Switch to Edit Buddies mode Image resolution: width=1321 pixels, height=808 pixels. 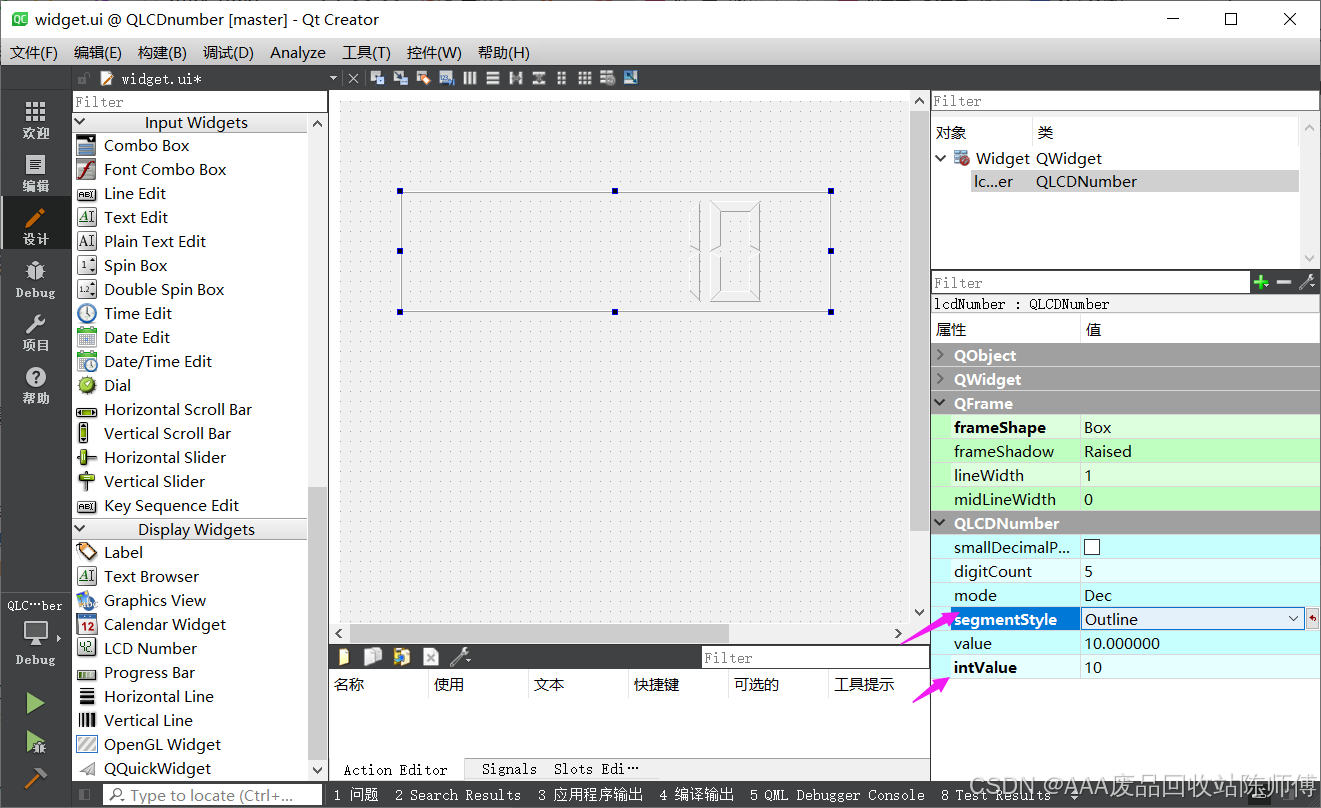423,78
